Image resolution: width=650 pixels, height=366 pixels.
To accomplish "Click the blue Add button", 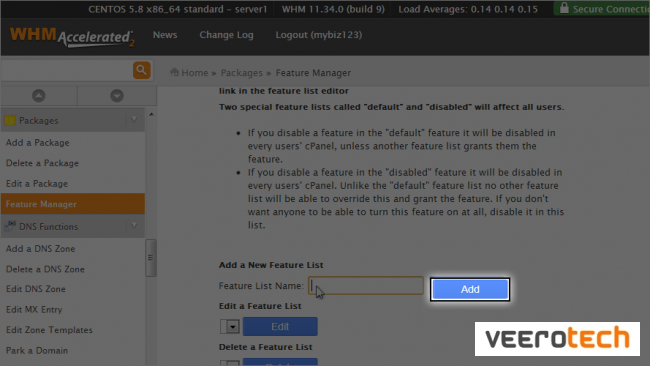I will point(470,289).
